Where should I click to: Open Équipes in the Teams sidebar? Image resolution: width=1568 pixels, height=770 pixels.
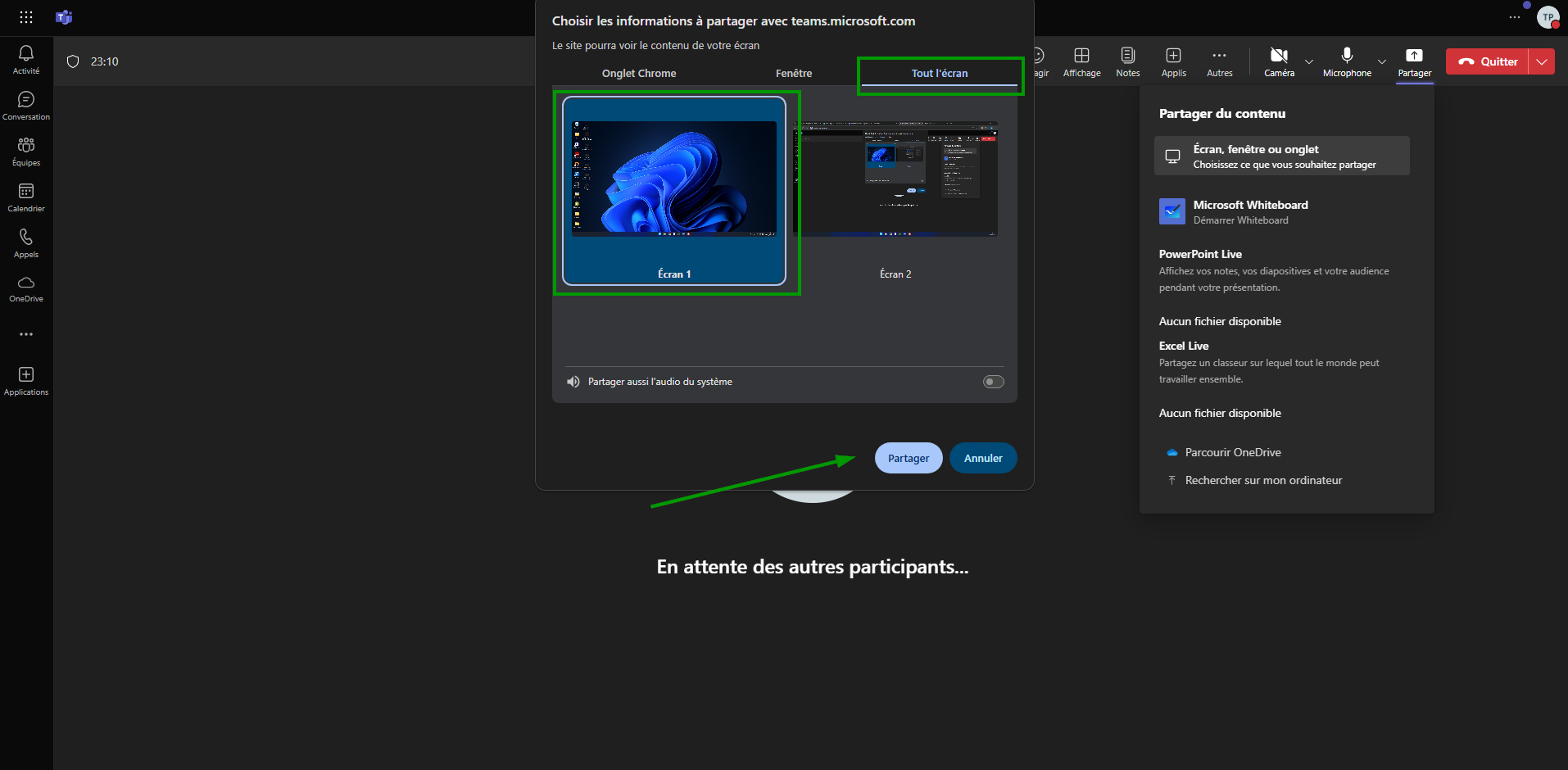(x=26, y=152)
